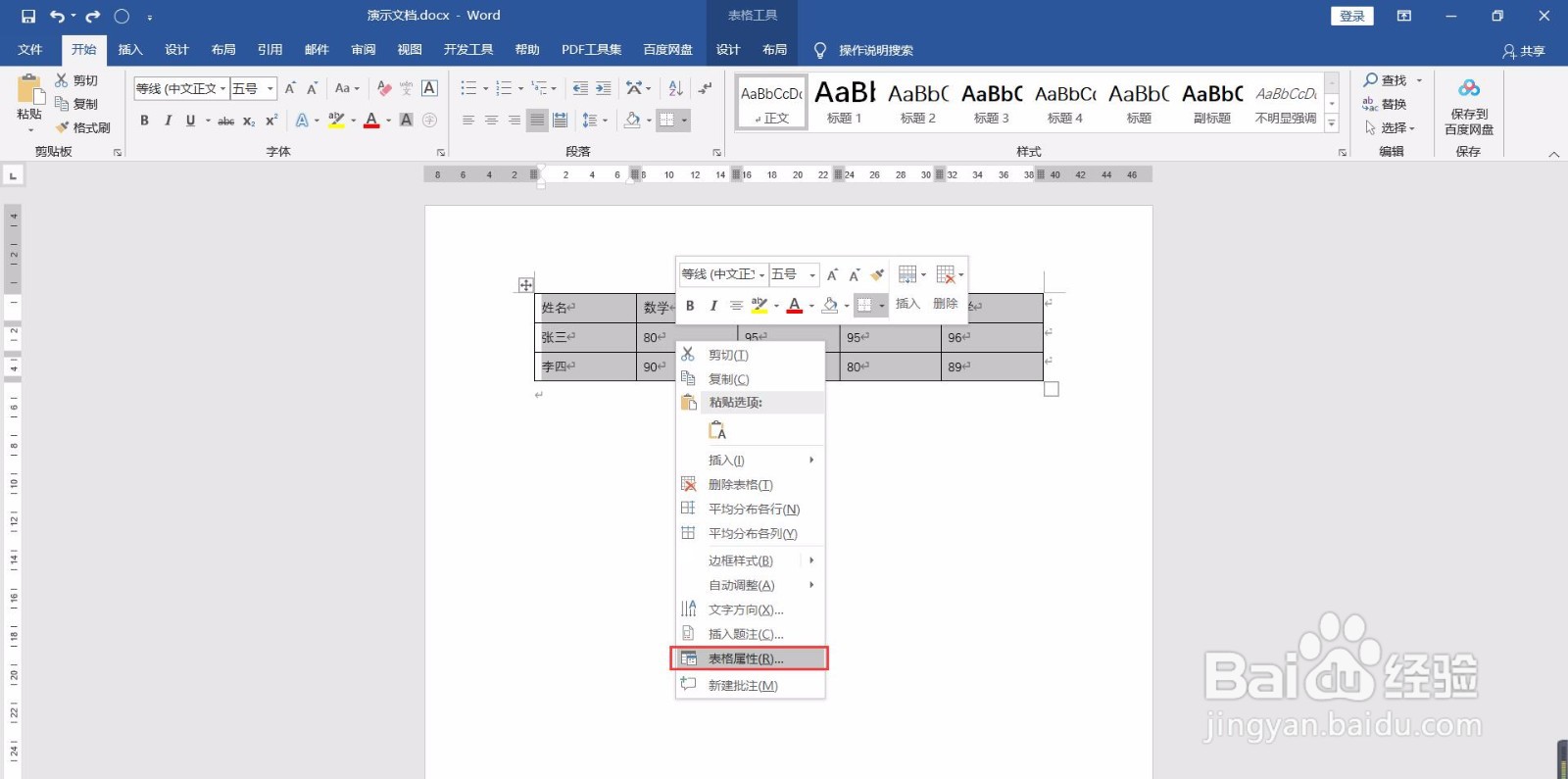Click the Undo arrow icon
The image size is (1568, 779).
pos(57,16)
